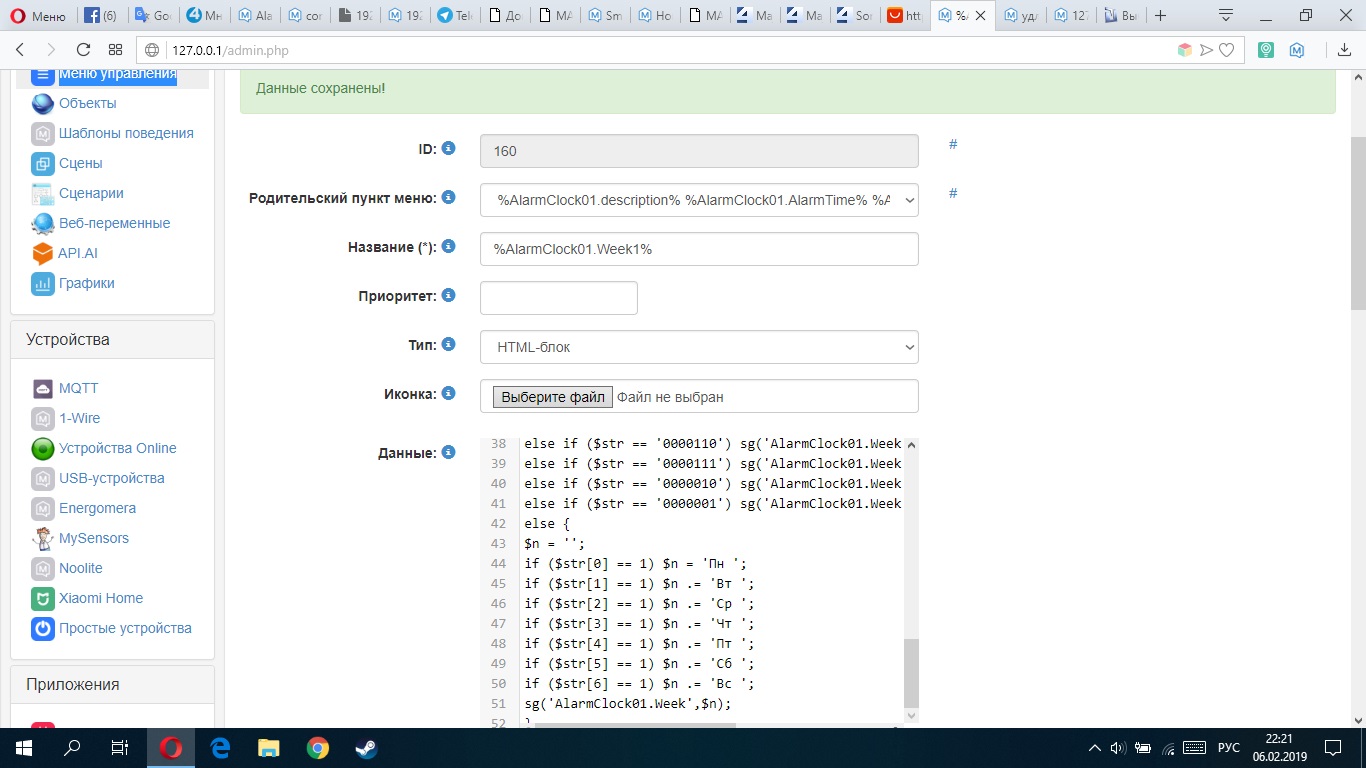
Task: Click the Сцены sidebar icon
Action: [x=43, y=164]
